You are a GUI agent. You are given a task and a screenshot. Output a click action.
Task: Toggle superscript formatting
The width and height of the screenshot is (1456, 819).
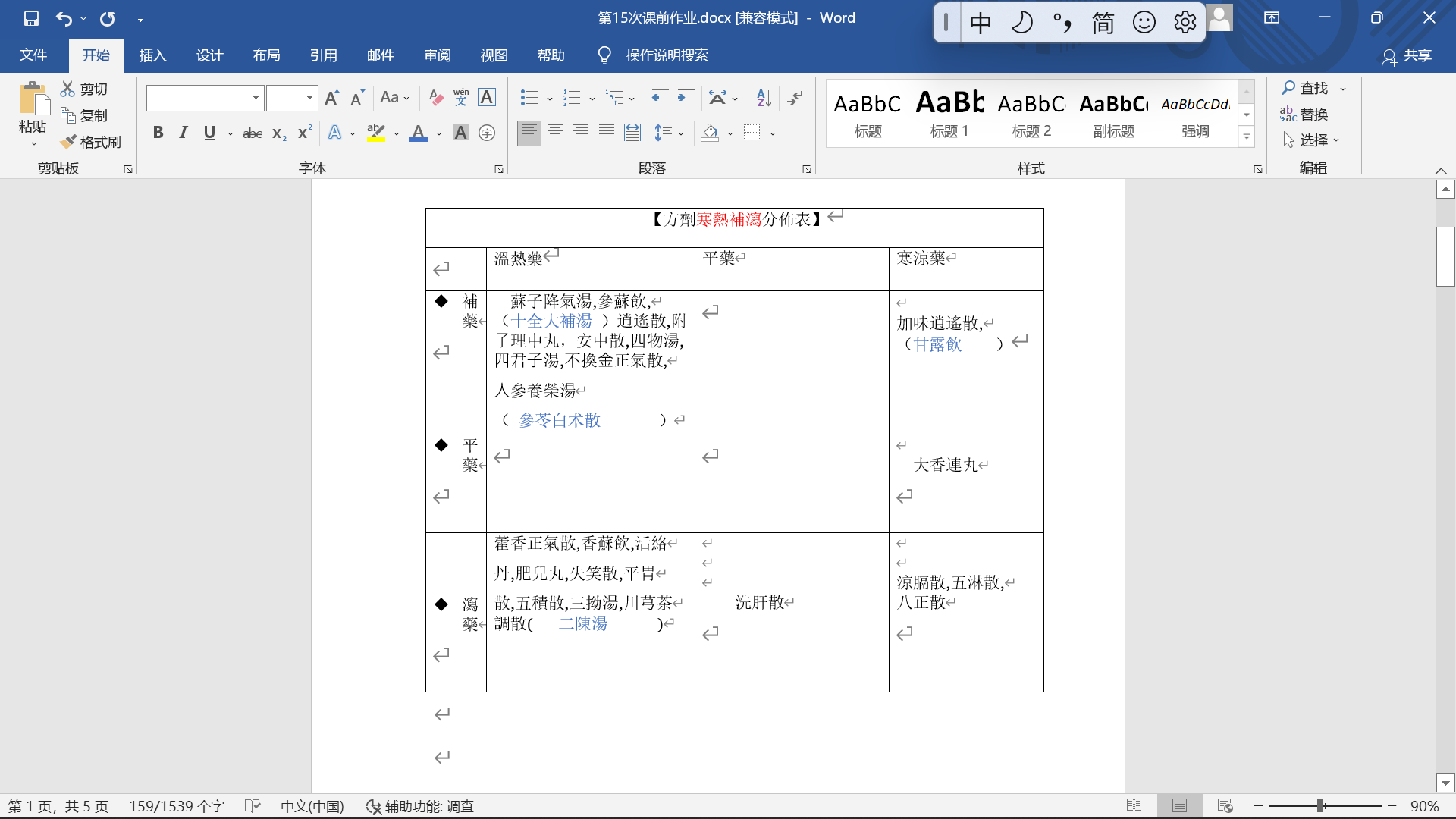click(x=305, y=133)
